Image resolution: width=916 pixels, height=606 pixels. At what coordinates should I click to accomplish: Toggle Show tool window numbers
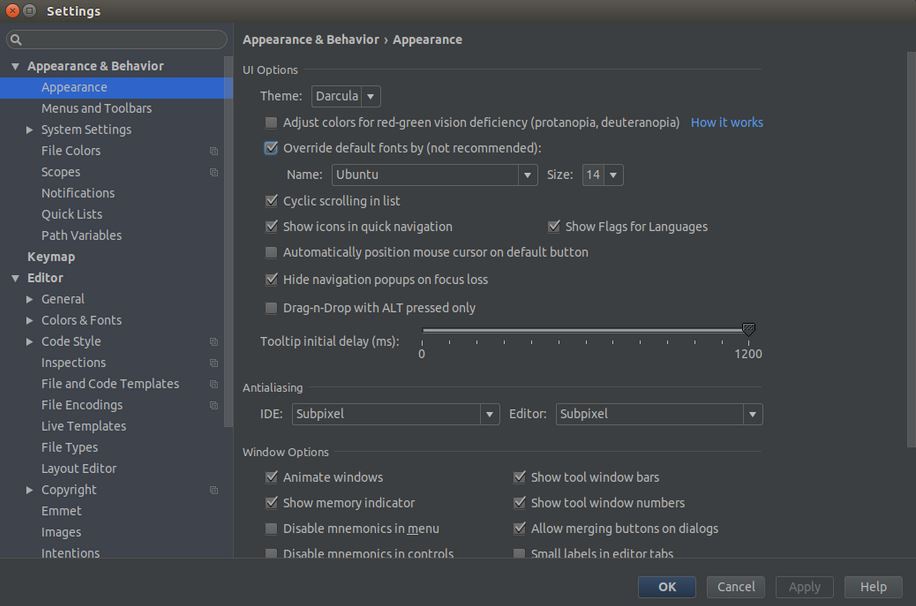[519, 503]
